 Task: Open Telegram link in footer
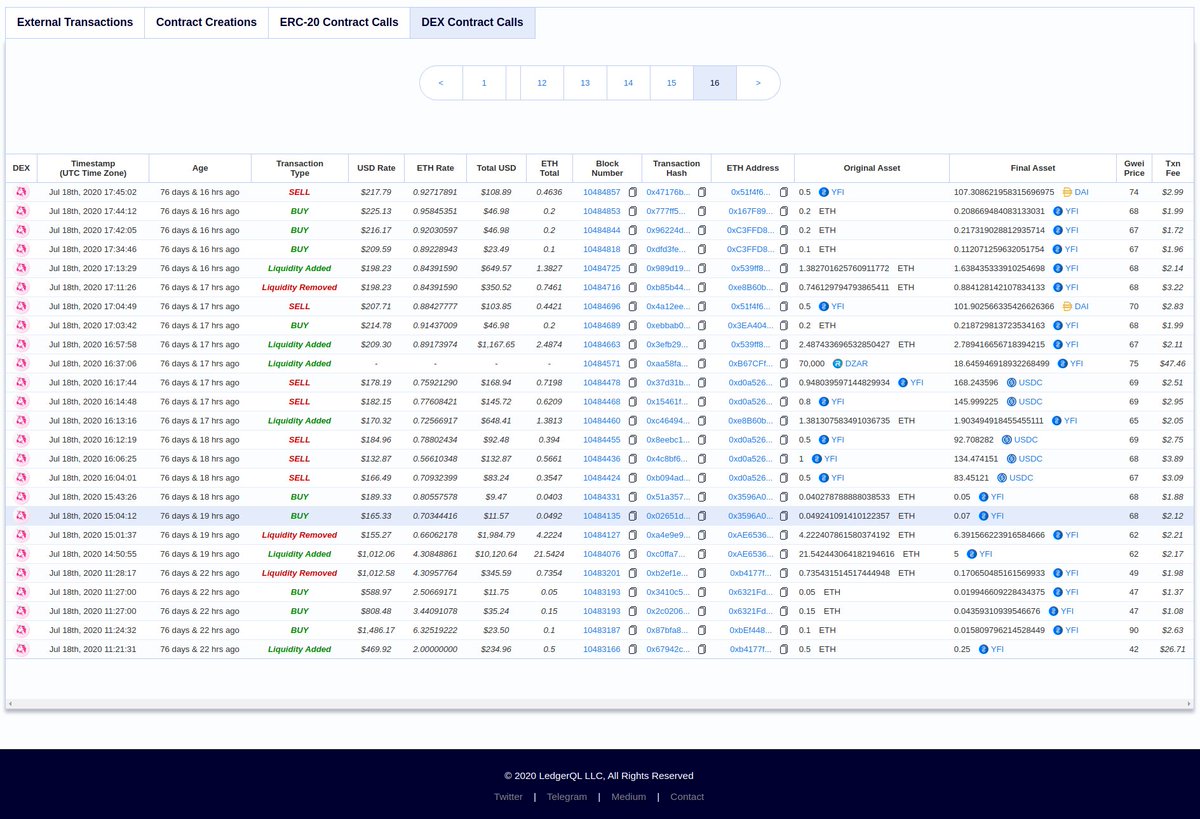[x=567, y=797]
